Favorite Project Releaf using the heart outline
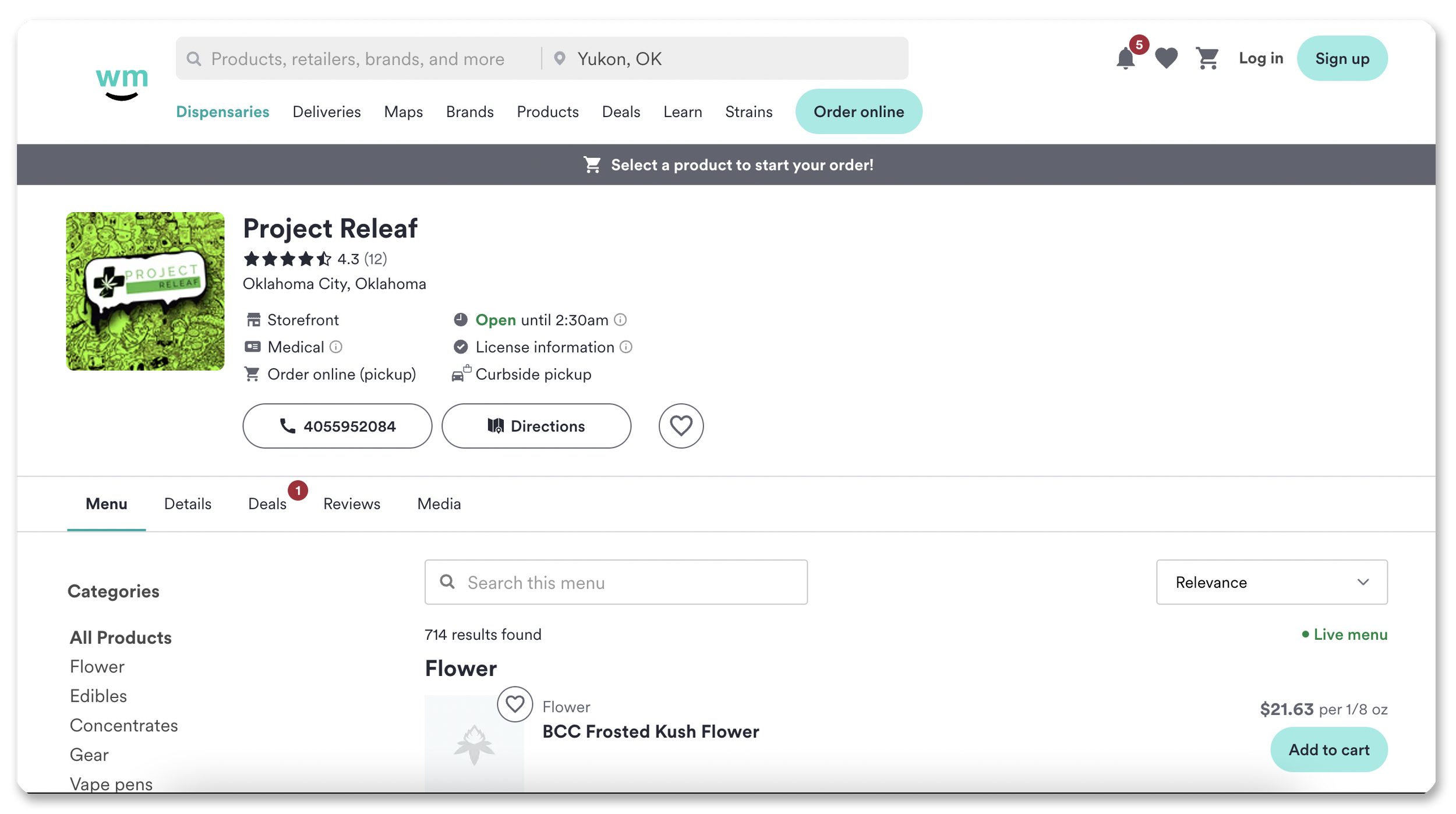Viewport: 1456px width, 814px height. point(680,426)
